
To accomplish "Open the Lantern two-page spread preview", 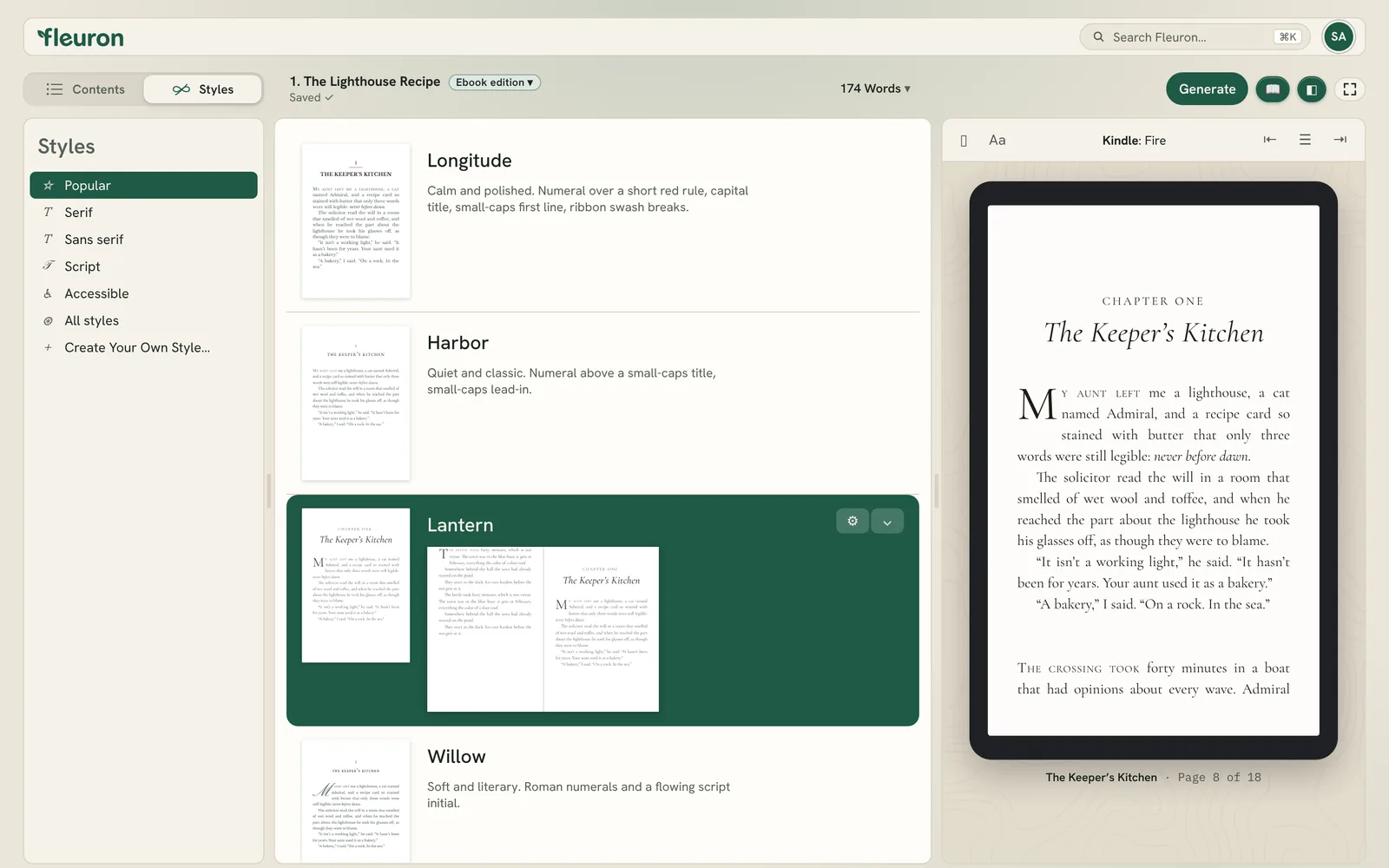I will (543, 629).
